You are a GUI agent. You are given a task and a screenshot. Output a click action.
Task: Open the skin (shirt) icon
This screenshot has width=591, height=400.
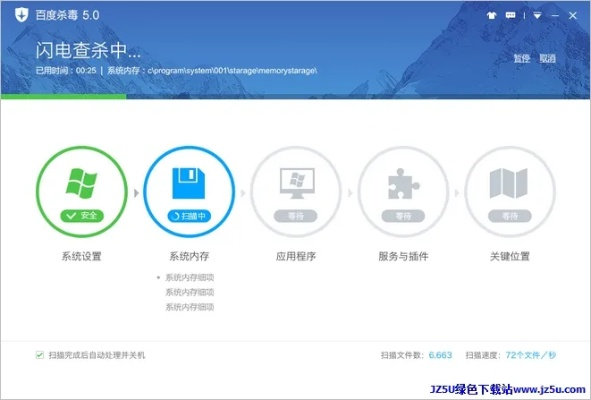[491, 15]
